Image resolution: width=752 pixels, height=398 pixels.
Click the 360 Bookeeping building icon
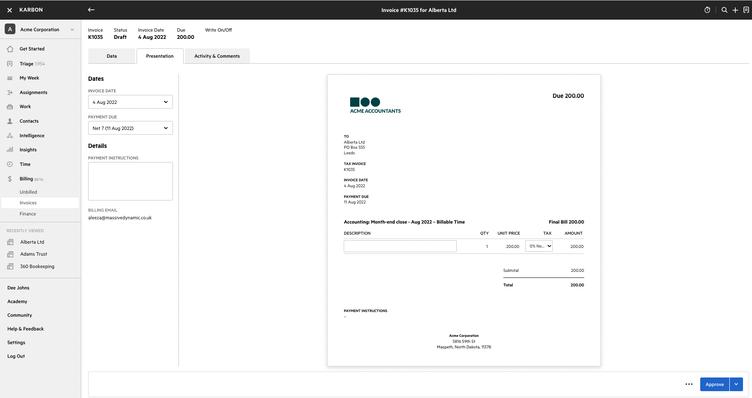click(10, 267)
